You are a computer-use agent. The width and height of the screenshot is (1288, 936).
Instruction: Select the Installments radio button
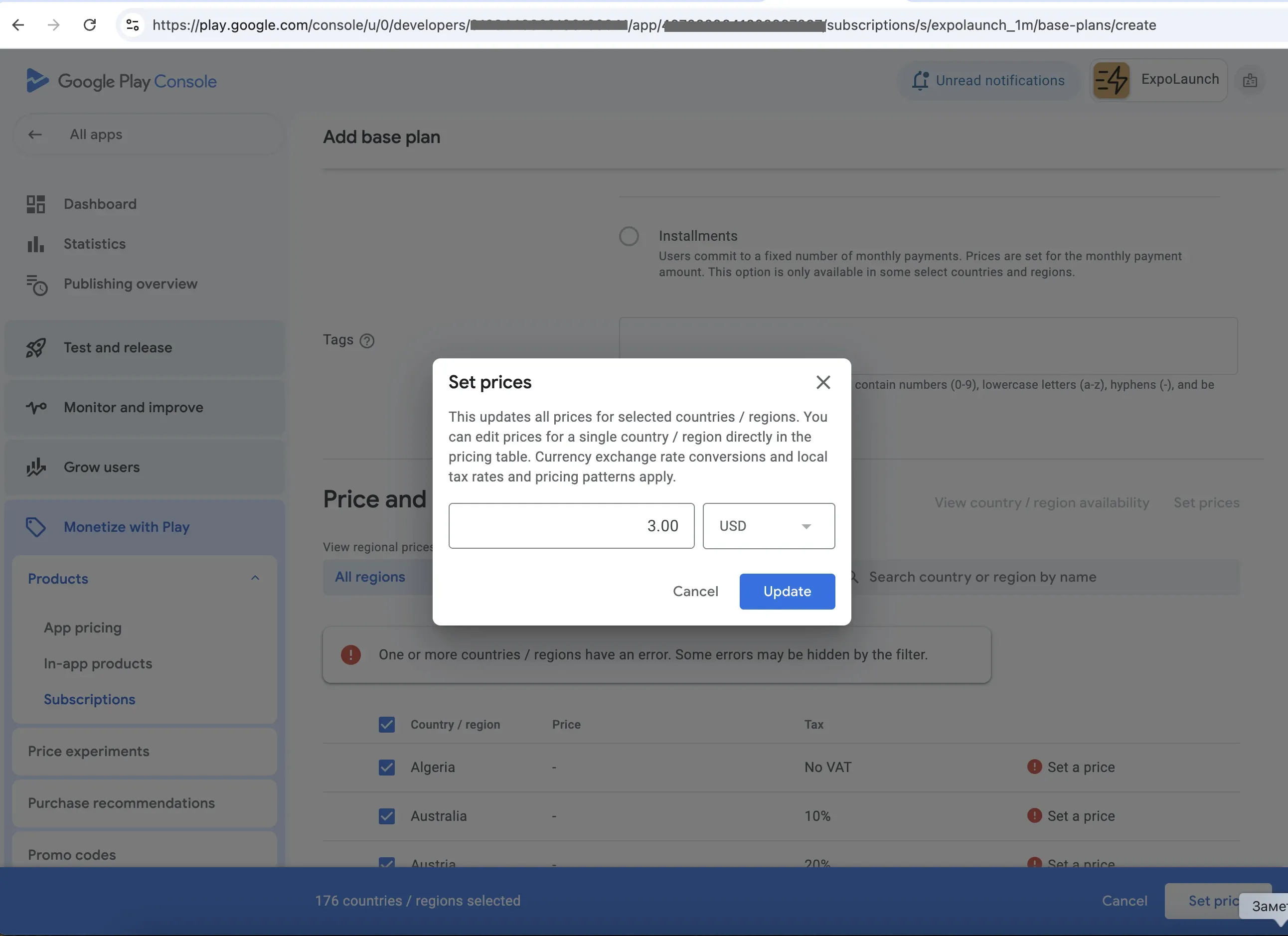629,236
